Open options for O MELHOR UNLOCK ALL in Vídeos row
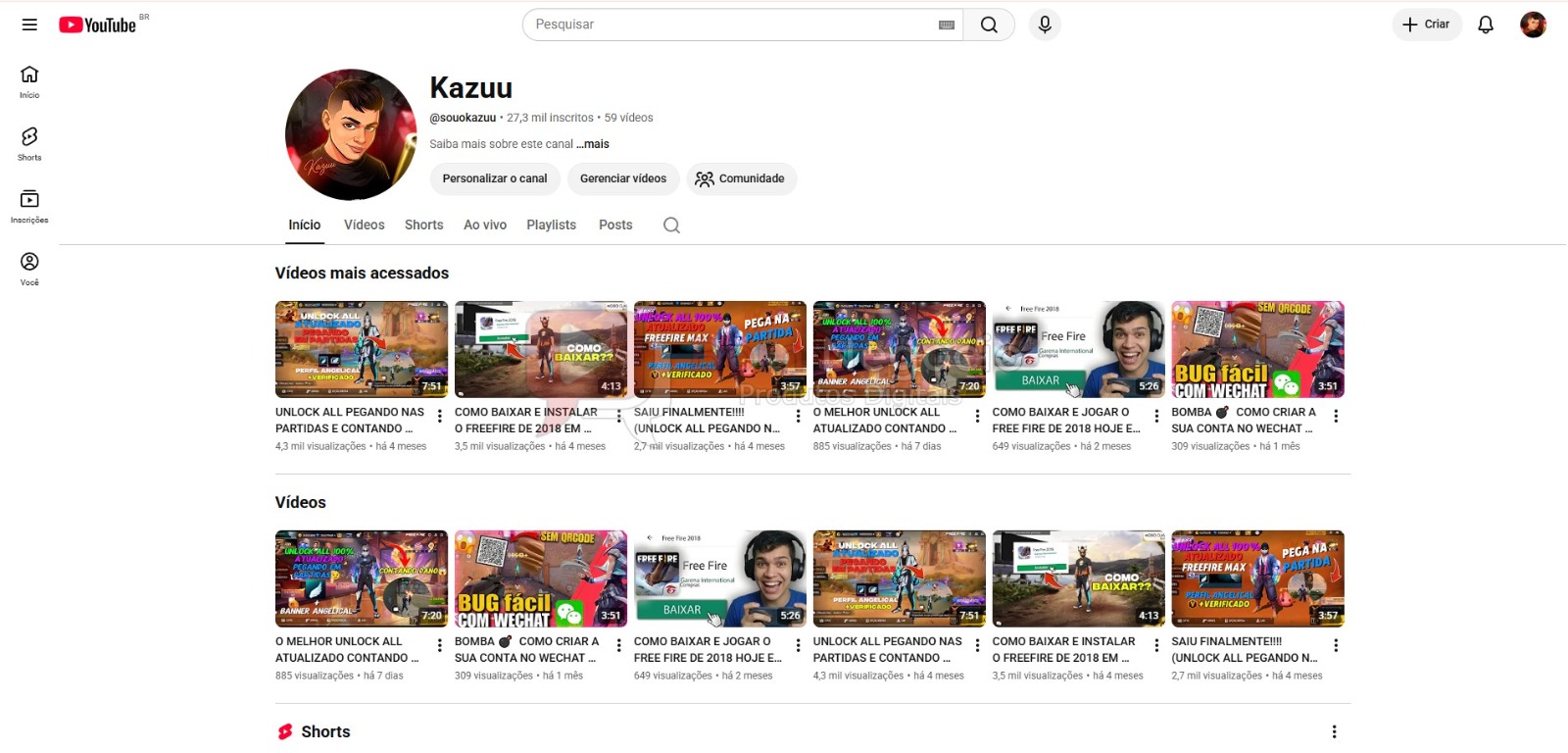 pos(439,645)
